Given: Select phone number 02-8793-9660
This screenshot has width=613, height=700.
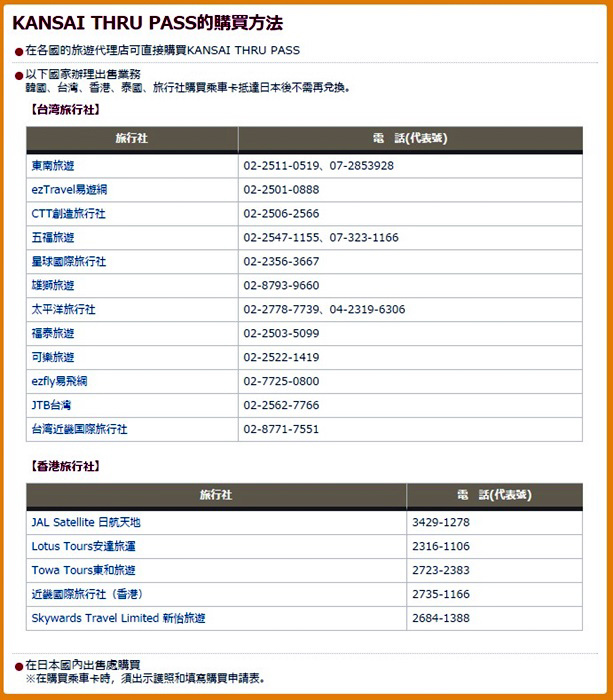Looking at the screenshot, I should pyautogui.click(x=281, y=285).
